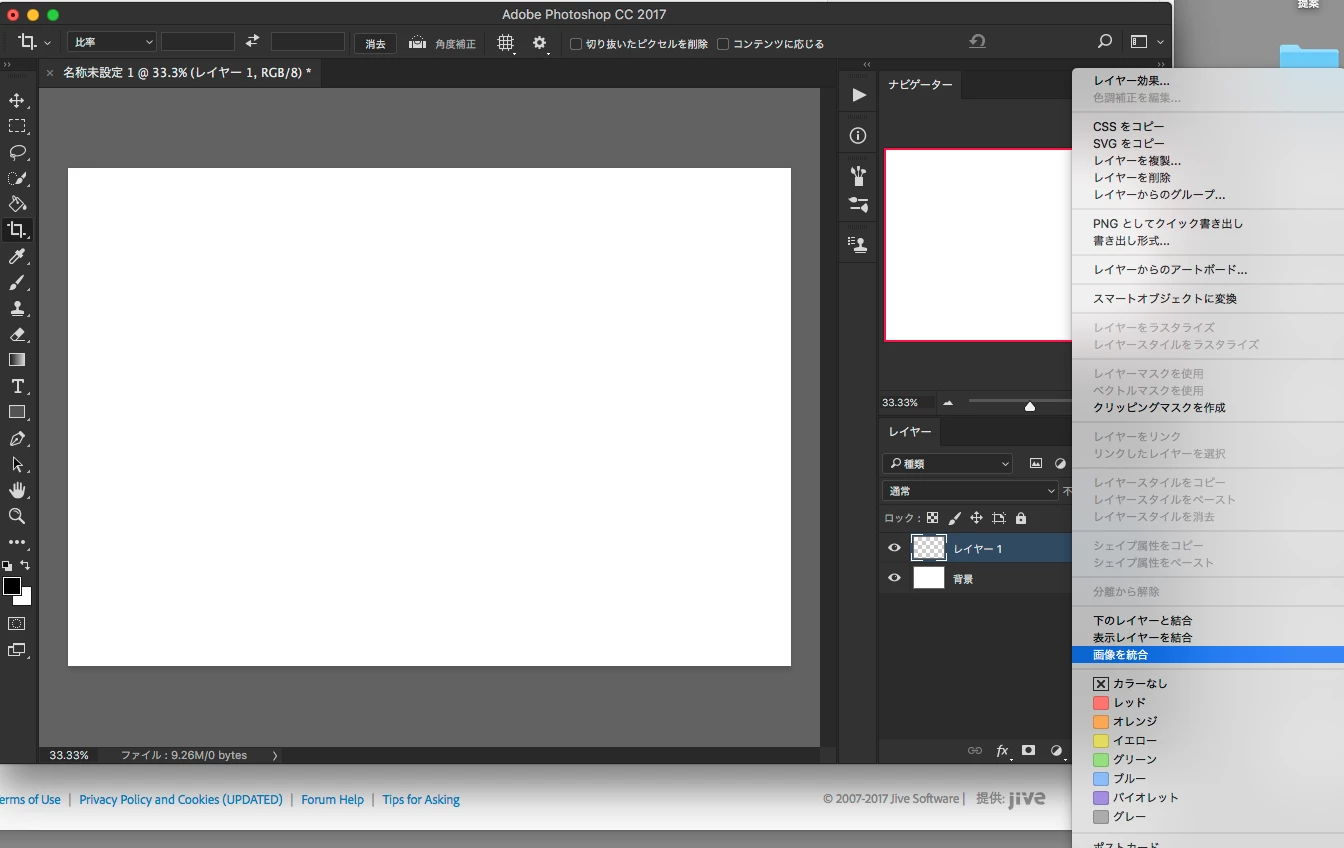This screenshot has width=1344, height=848.
Task: Toggle lock image pixels brush icon
Action: [954, 518]
